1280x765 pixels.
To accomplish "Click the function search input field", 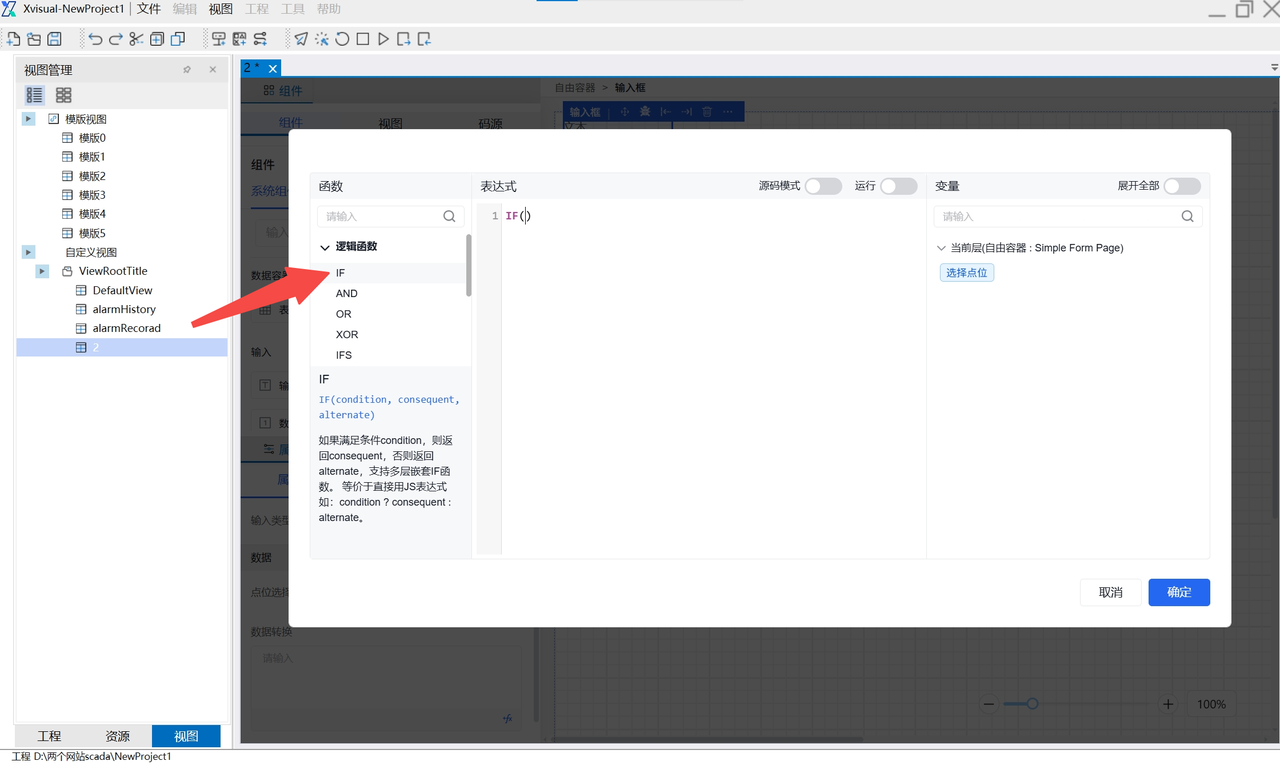I will coord(390,216).
